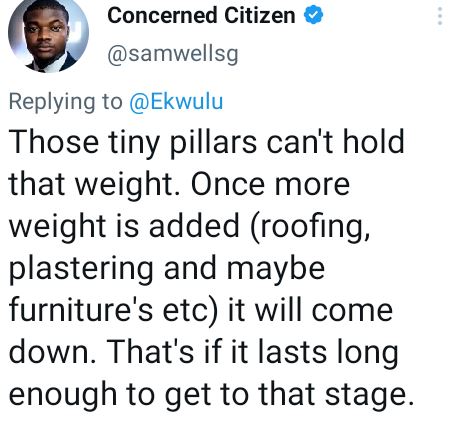Click the word "(roofing," in the tweet
463x424 pixels.
pos(310,228)
